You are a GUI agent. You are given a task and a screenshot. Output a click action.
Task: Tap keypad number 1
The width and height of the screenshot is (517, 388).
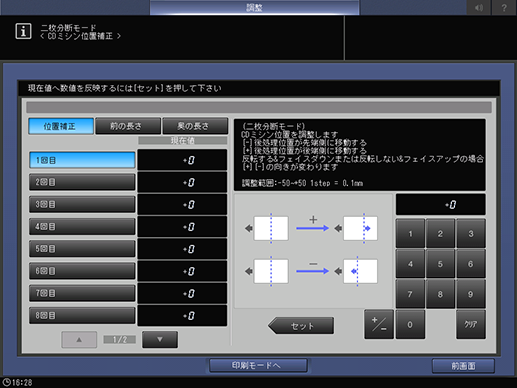(x=410, y=234)
